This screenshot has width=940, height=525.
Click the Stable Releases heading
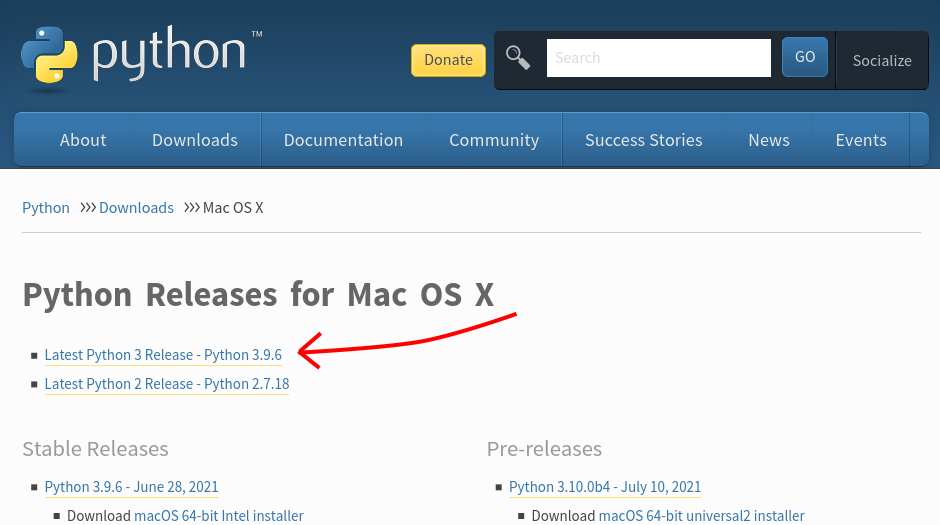[x=95, y=449]
